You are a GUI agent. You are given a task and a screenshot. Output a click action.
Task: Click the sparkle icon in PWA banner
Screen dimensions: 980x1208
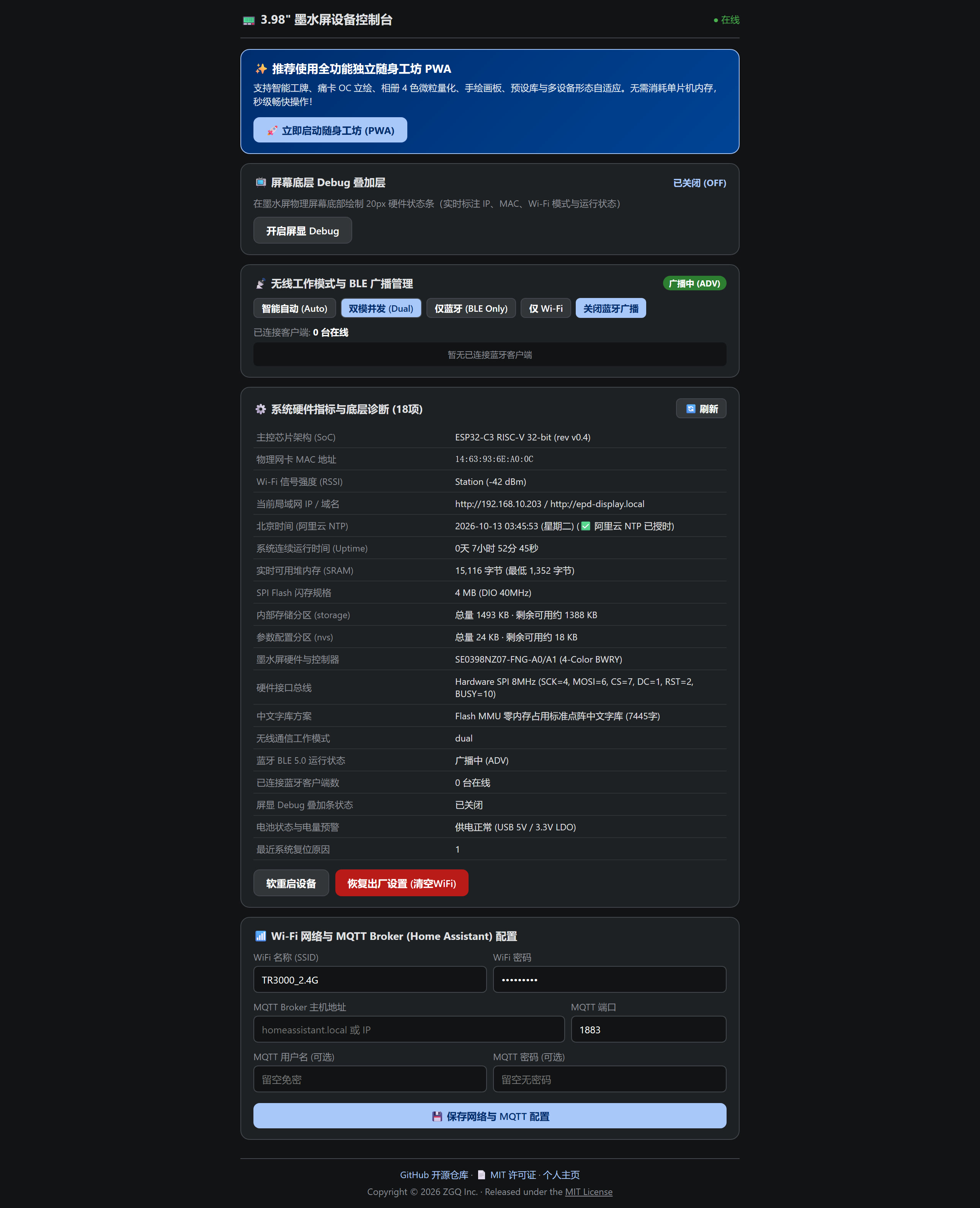(261, 69)
